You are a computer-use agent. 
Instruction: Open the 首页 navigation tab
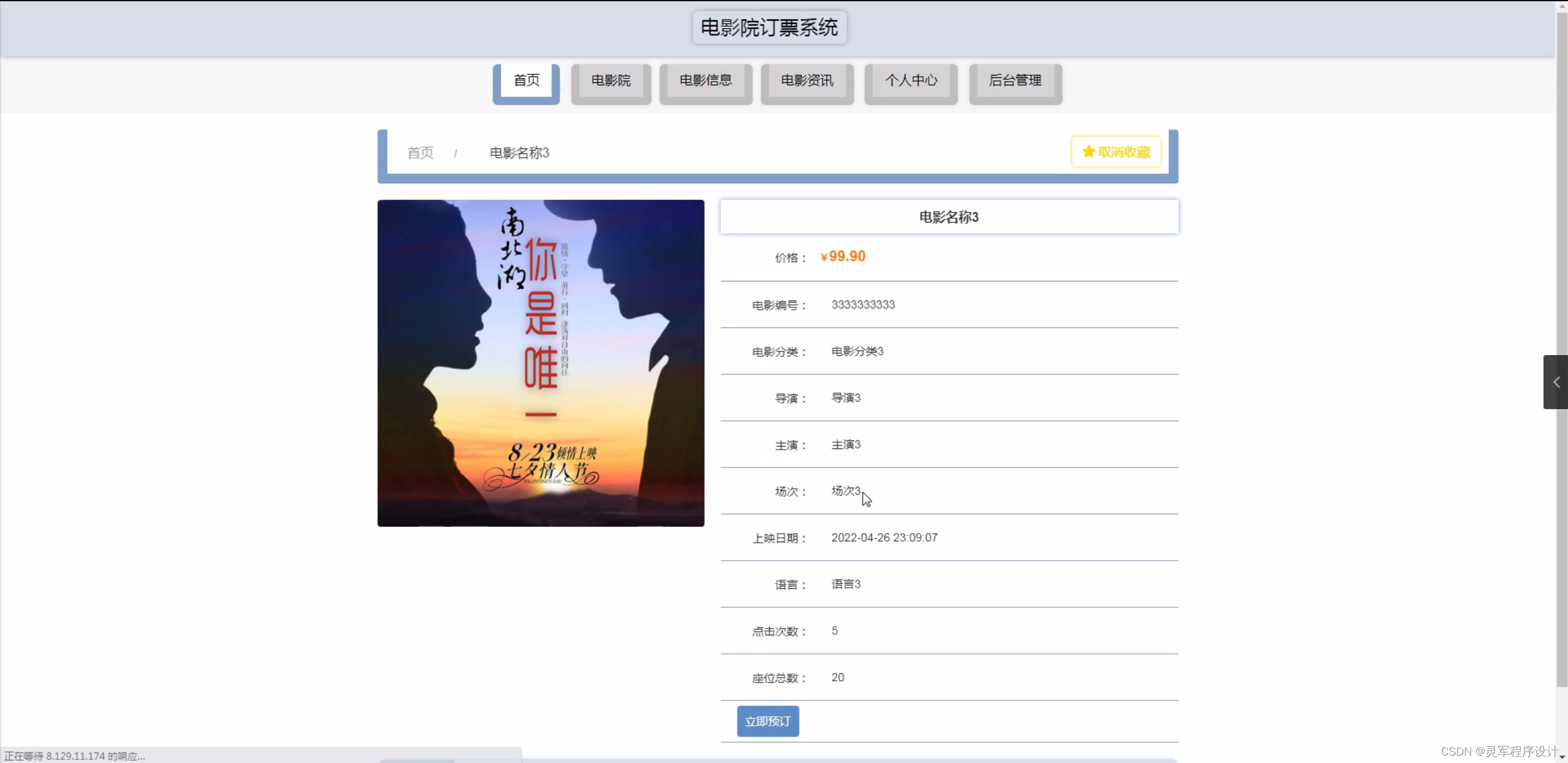[x=526, y=80]
